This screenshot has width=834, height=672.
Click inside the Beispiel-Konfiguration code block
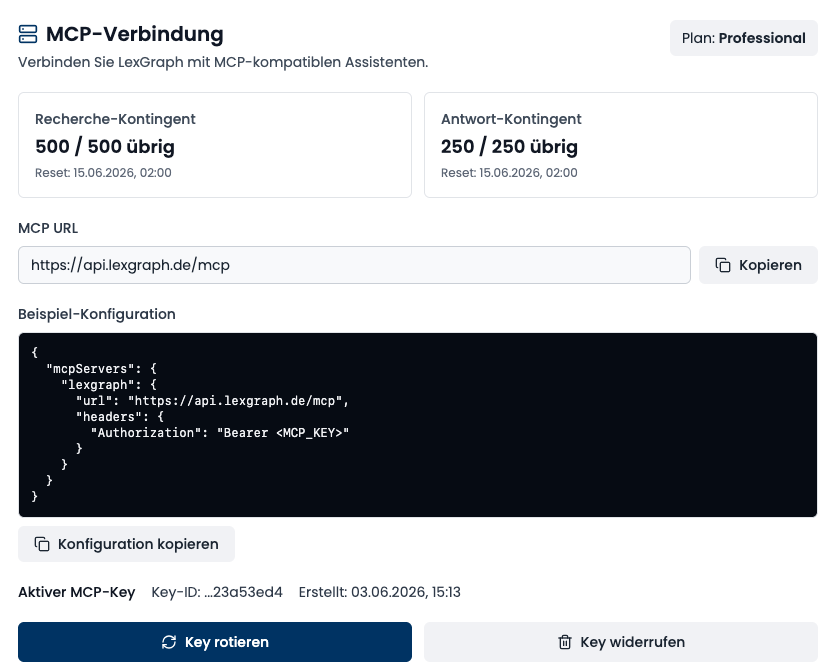[418, 425]
